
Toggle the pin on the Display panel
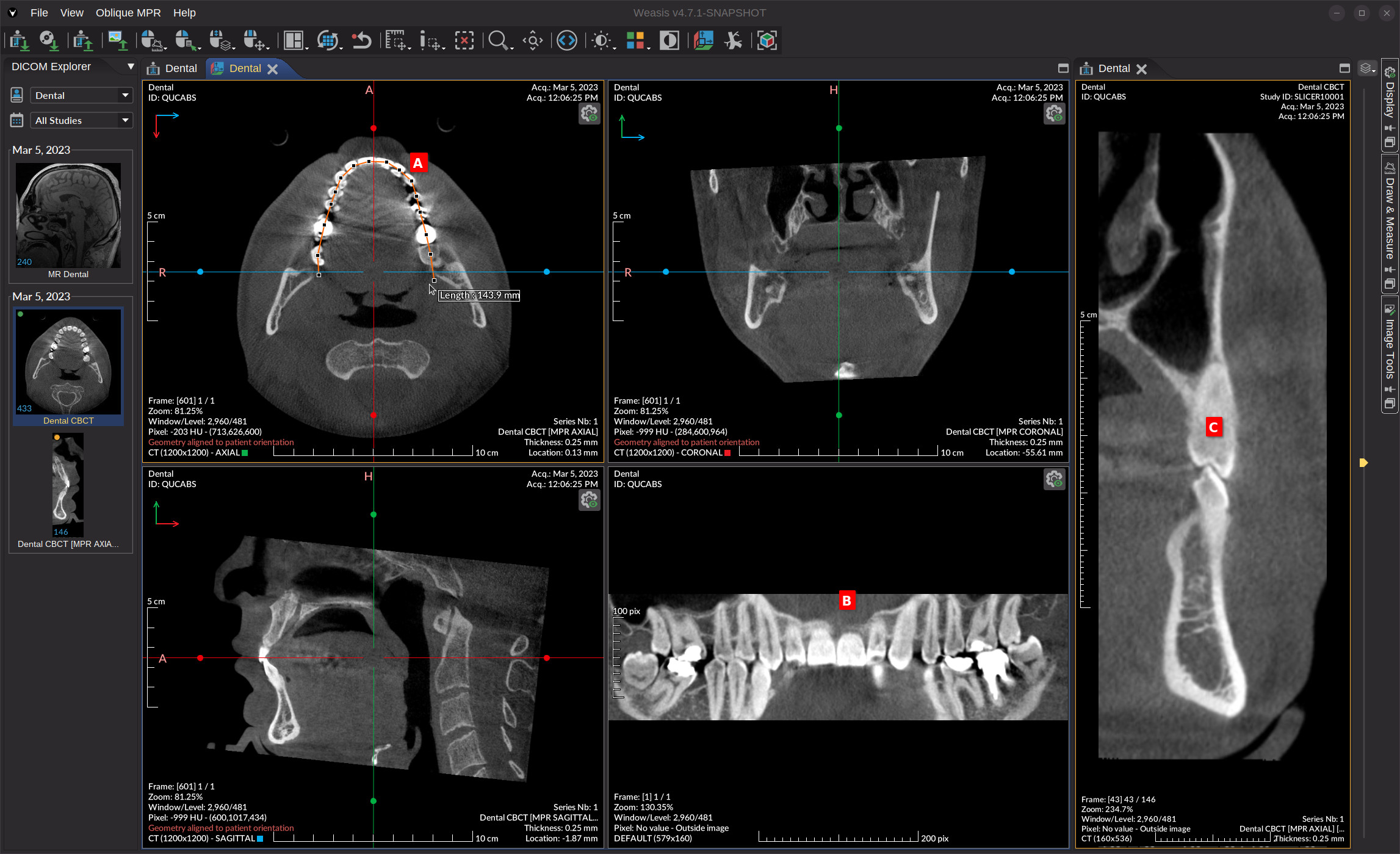click(1390, 128)
